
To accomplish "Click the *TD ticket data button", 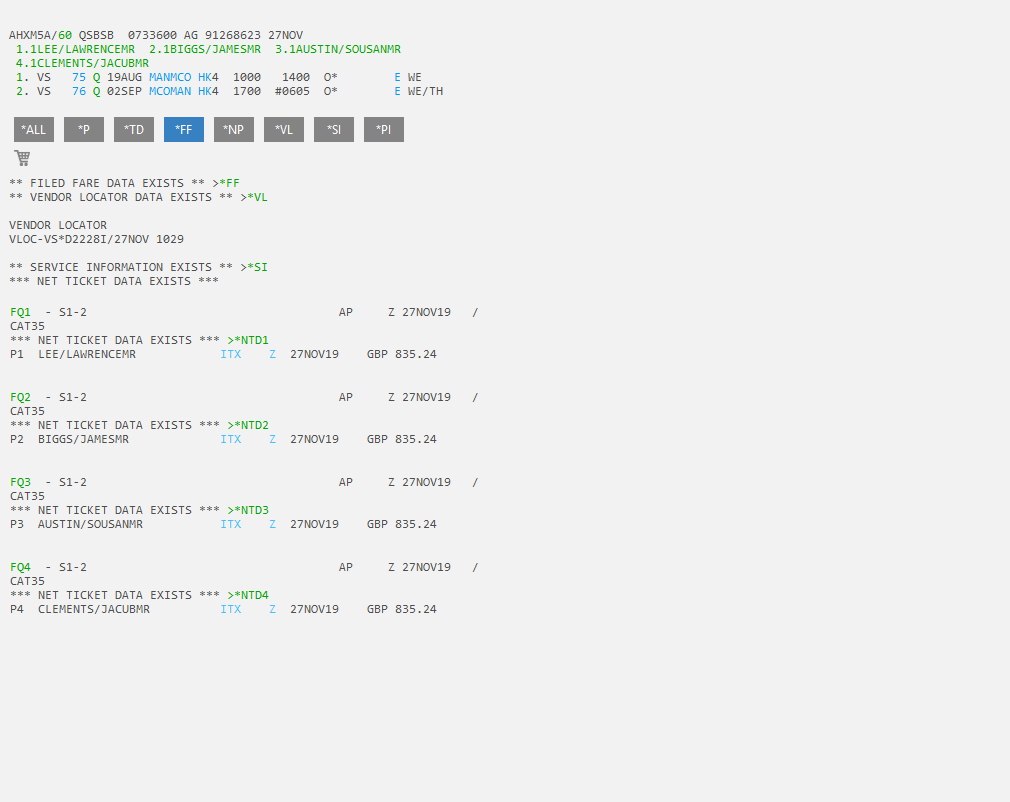I will point(134,129).
